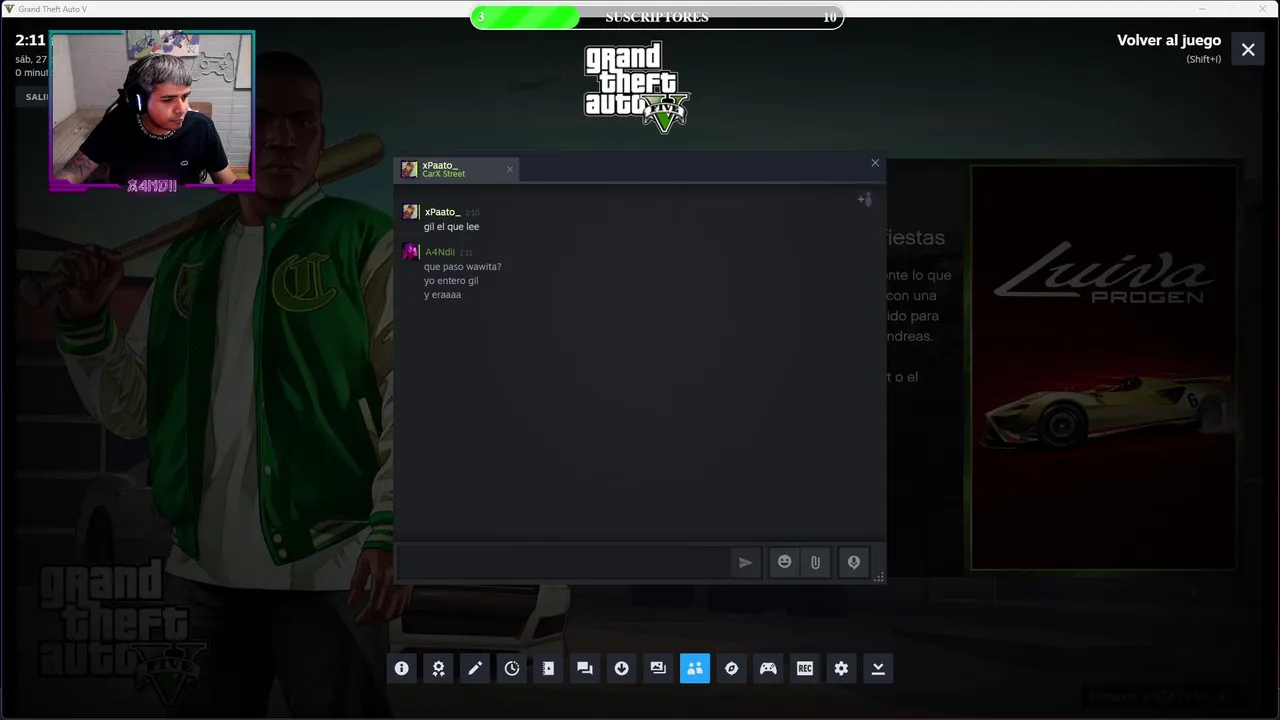
Task: Open the notes pencil icon
Action: [x=475, y=668]
